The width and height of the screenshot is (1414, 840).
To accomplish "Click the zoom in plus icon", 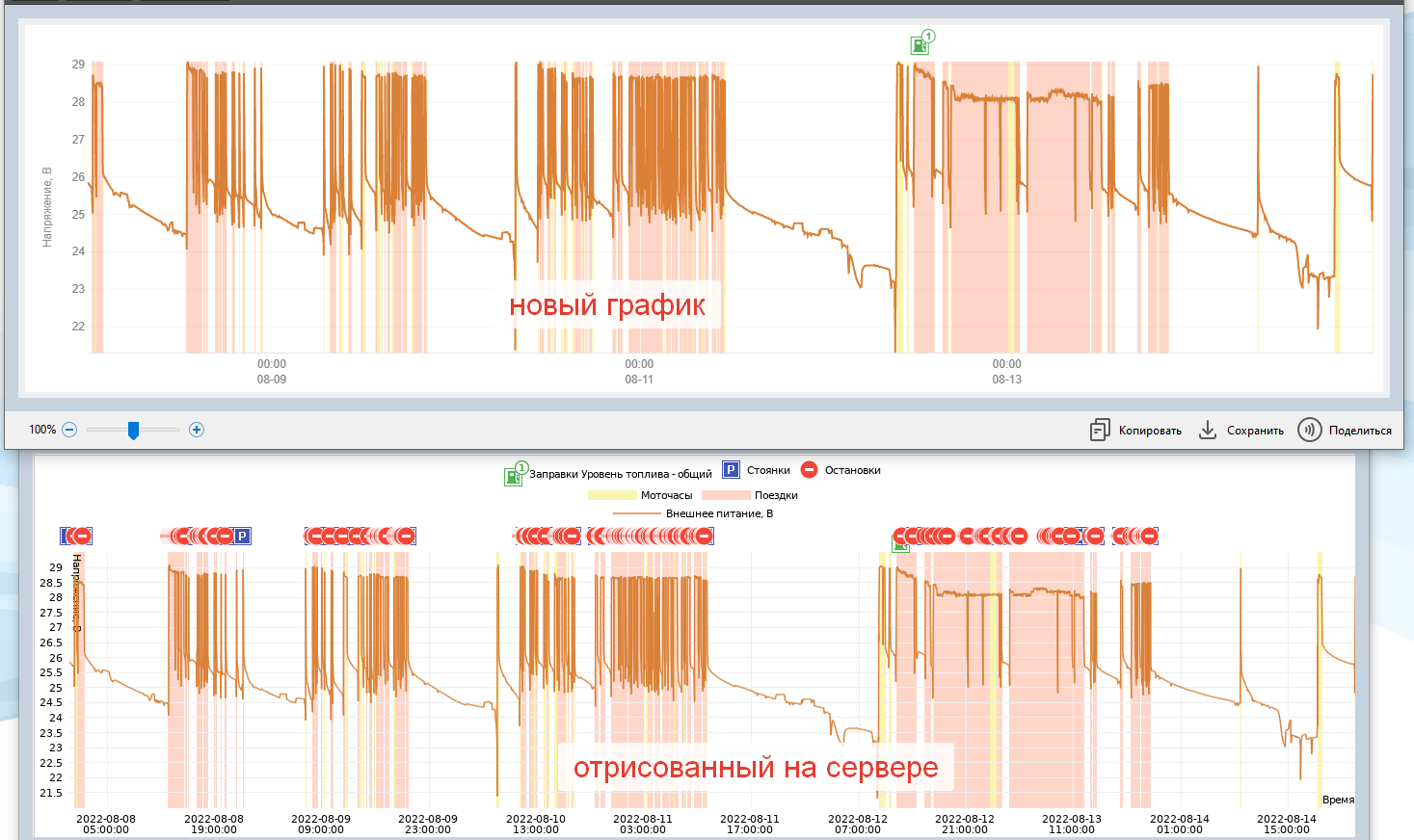I will [x=197, y=430].
